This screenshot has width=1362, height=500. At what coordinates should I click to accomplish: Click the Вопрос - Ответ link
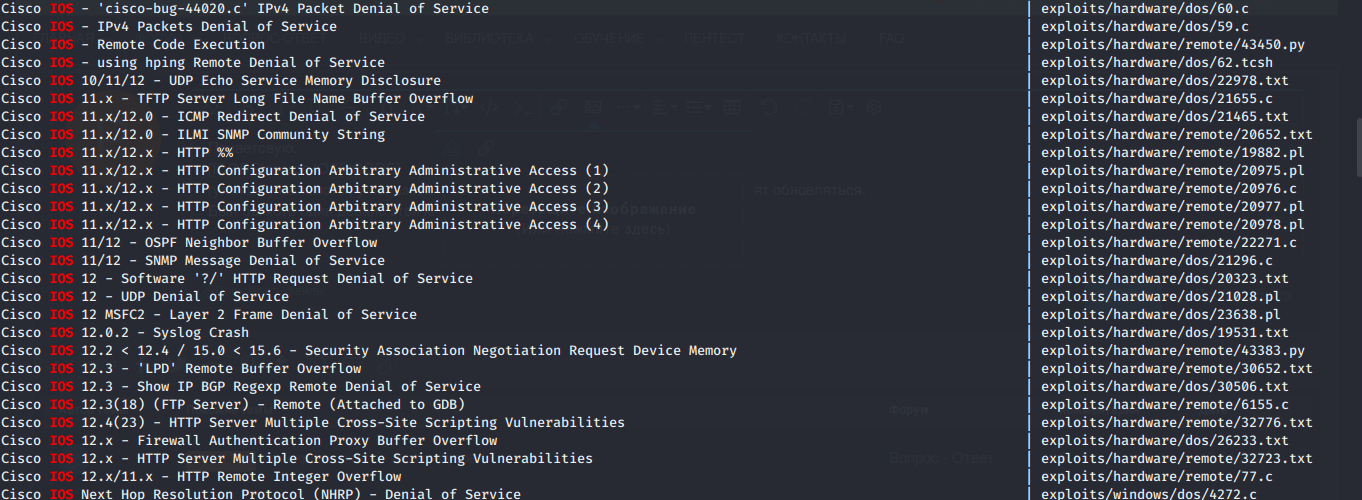(x=941, y=458)
